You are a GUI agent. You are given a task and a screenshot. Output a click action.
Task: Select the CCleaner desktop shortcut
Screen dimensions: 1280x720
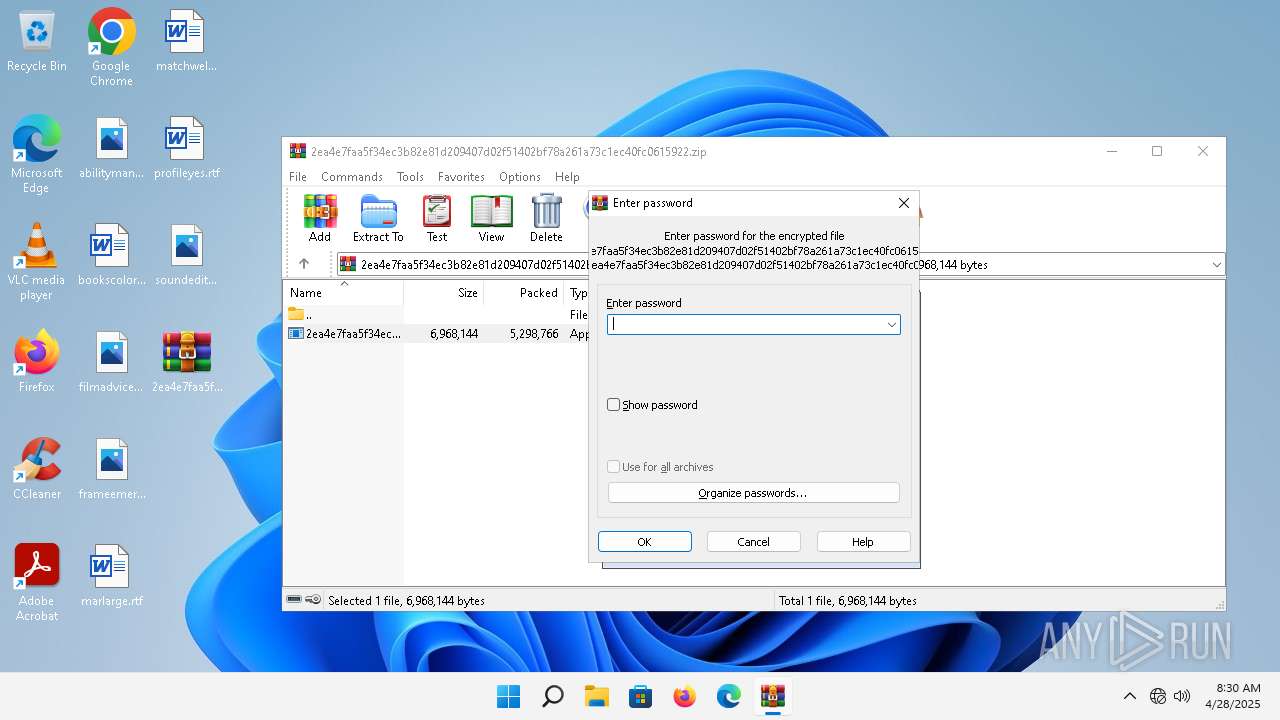37,469
